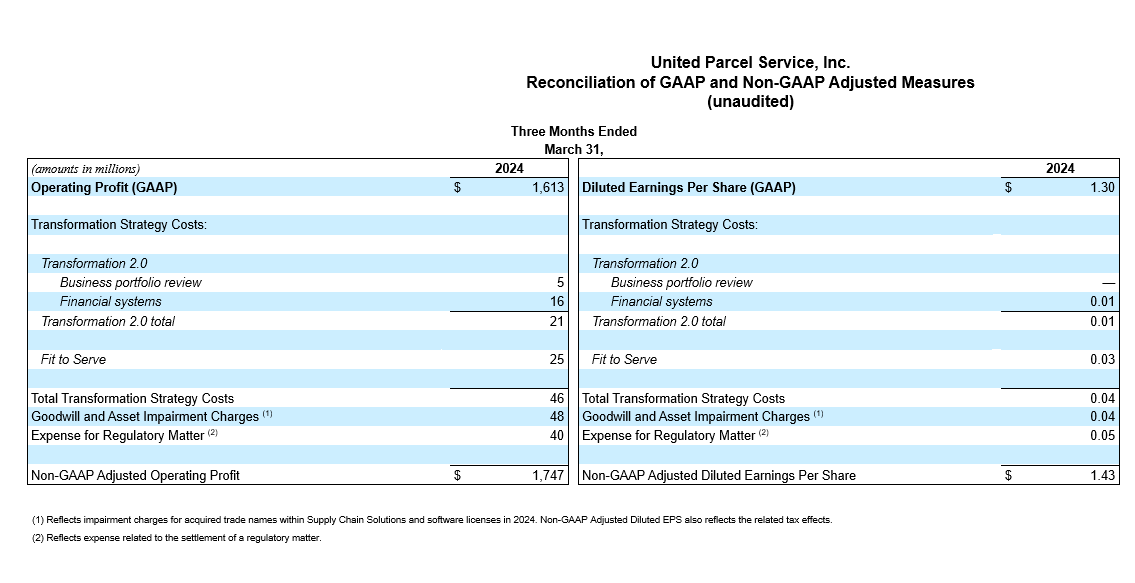Click the "March 31," date header
The height and width of the screenshot is (583, 1135).
[573, 149]
